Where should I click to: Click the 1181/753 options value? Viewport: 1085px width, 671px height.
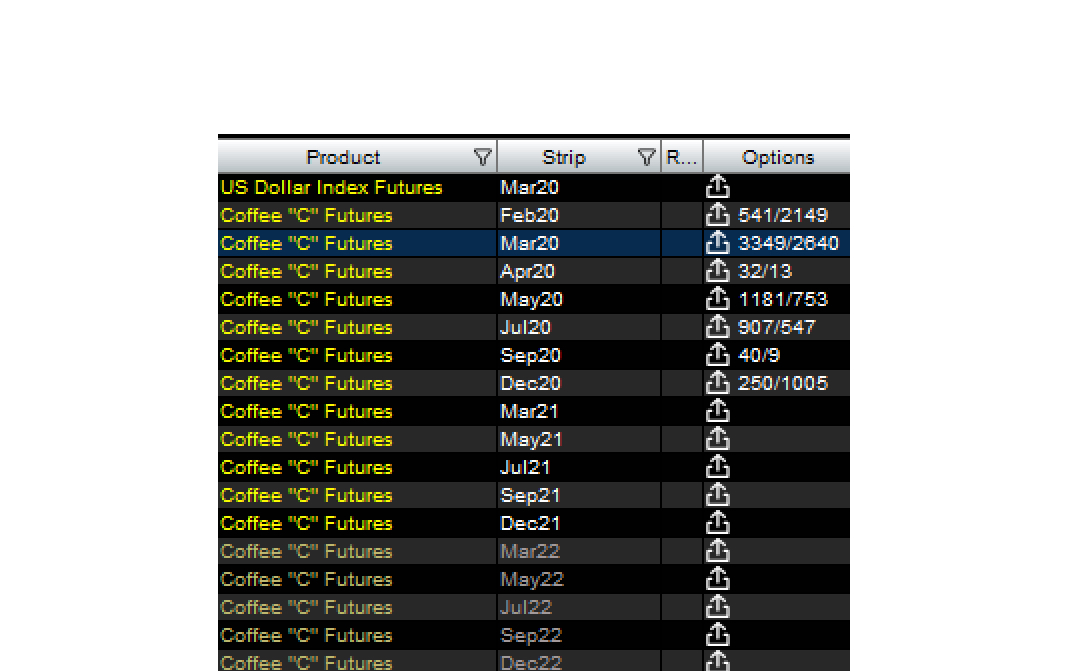pyautogui.click(x=783, y=300)
